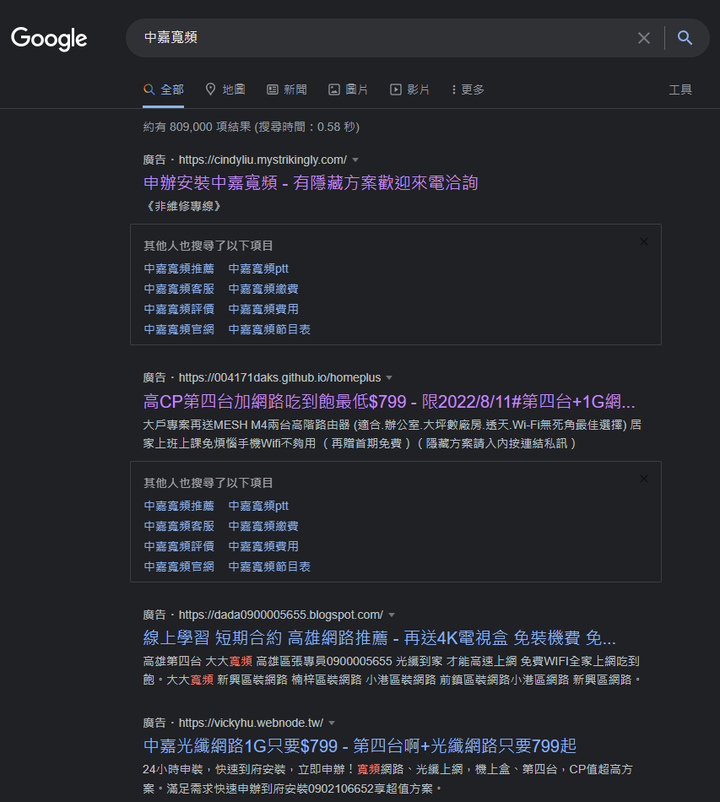Click 中嘉寬頻繳費 in second suggestion box
Screen dimensions: 720x802
point(263,526)
